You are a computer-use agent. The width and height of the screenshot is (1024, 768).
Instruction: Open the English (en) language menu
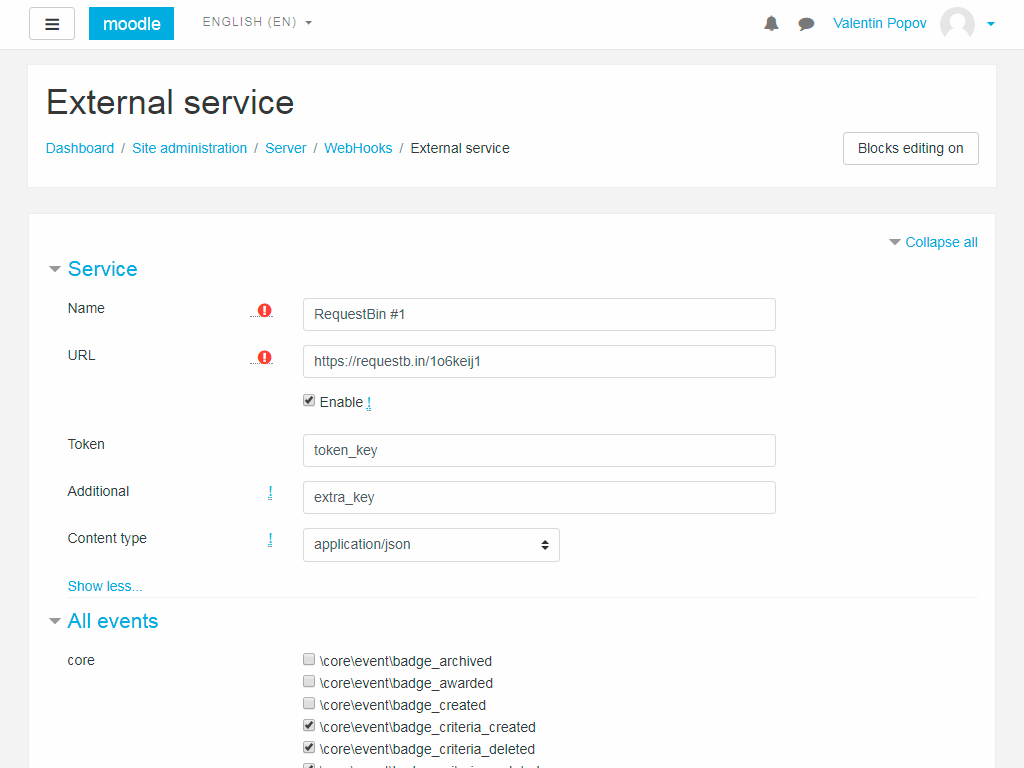(x=257, y=22)
